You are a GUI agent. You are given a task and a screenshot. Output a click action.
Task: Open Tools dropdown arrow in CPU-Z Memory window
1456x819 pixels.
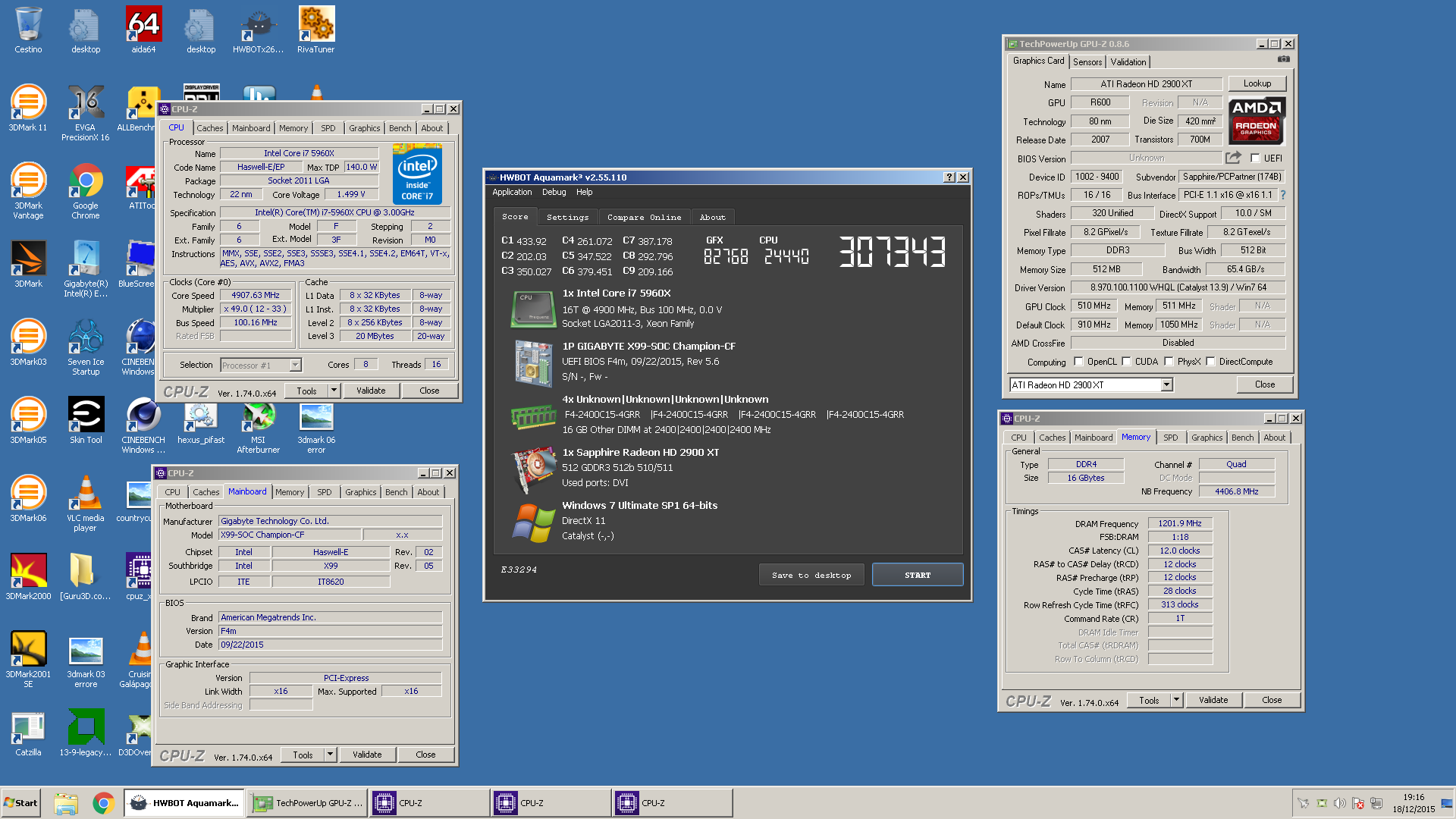pyautogui.click(x=1176, y=700)
